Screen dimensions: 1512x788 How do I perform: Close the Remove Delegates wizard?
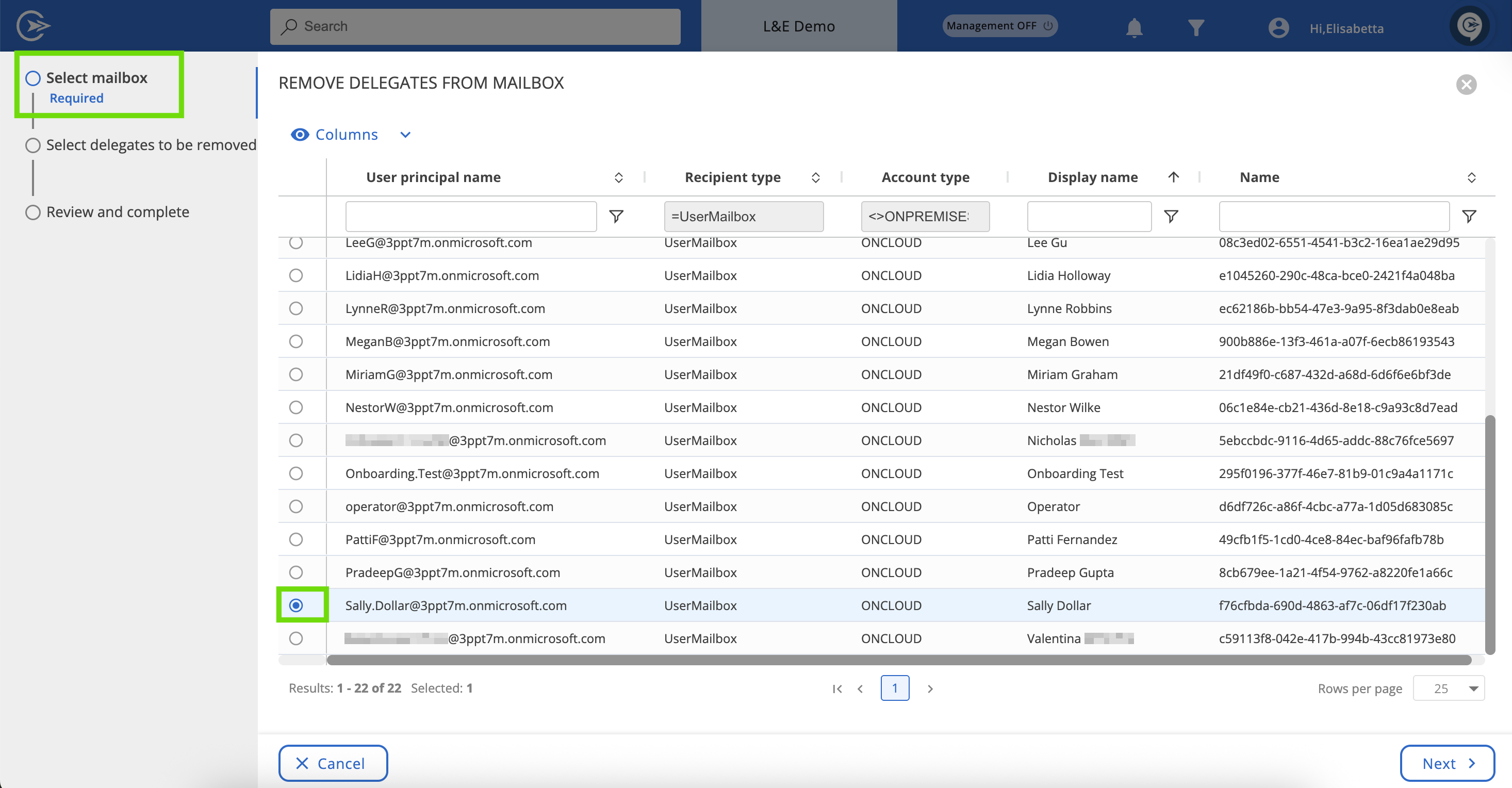point(1466,84)
